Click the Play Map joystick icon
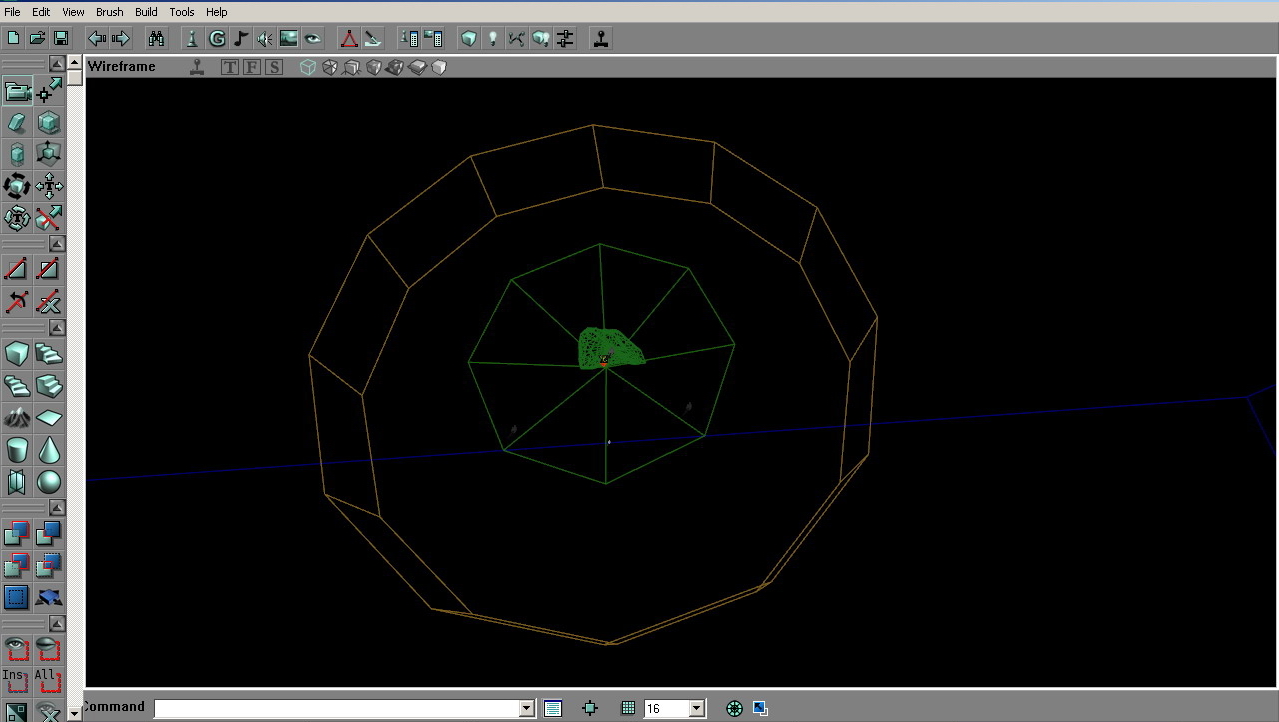The width and height of the screenshot is (1279, 722). coord(600,39)
